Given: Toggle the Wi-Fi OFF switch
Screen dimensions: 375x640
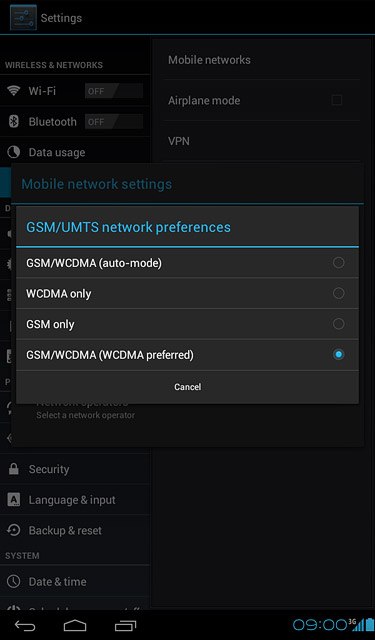Looking at the screenshot, I should pyautogui.click(x=114, y=91).
